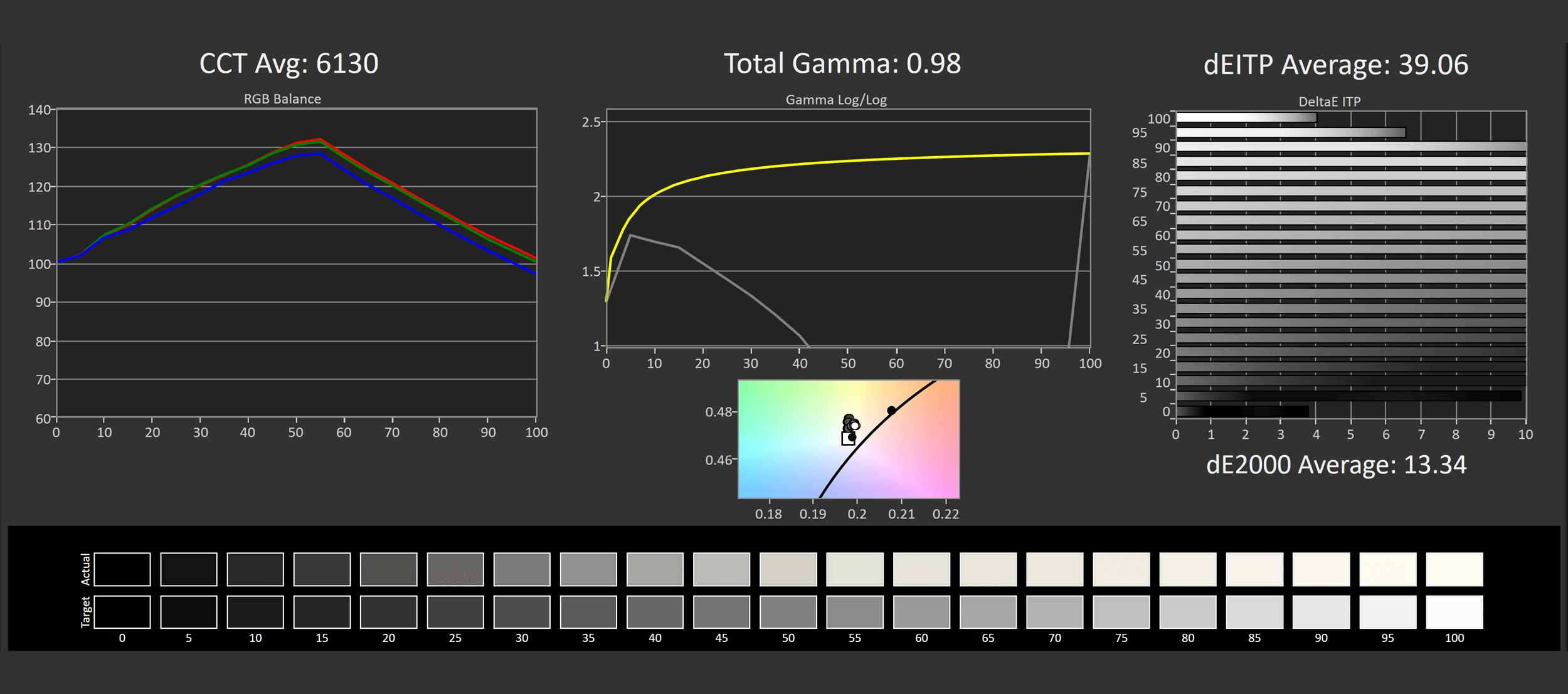Click the white square target marker in CIE chart
Screen dimensions: 1568x694
pyautogui.click(x=847, y=439)
